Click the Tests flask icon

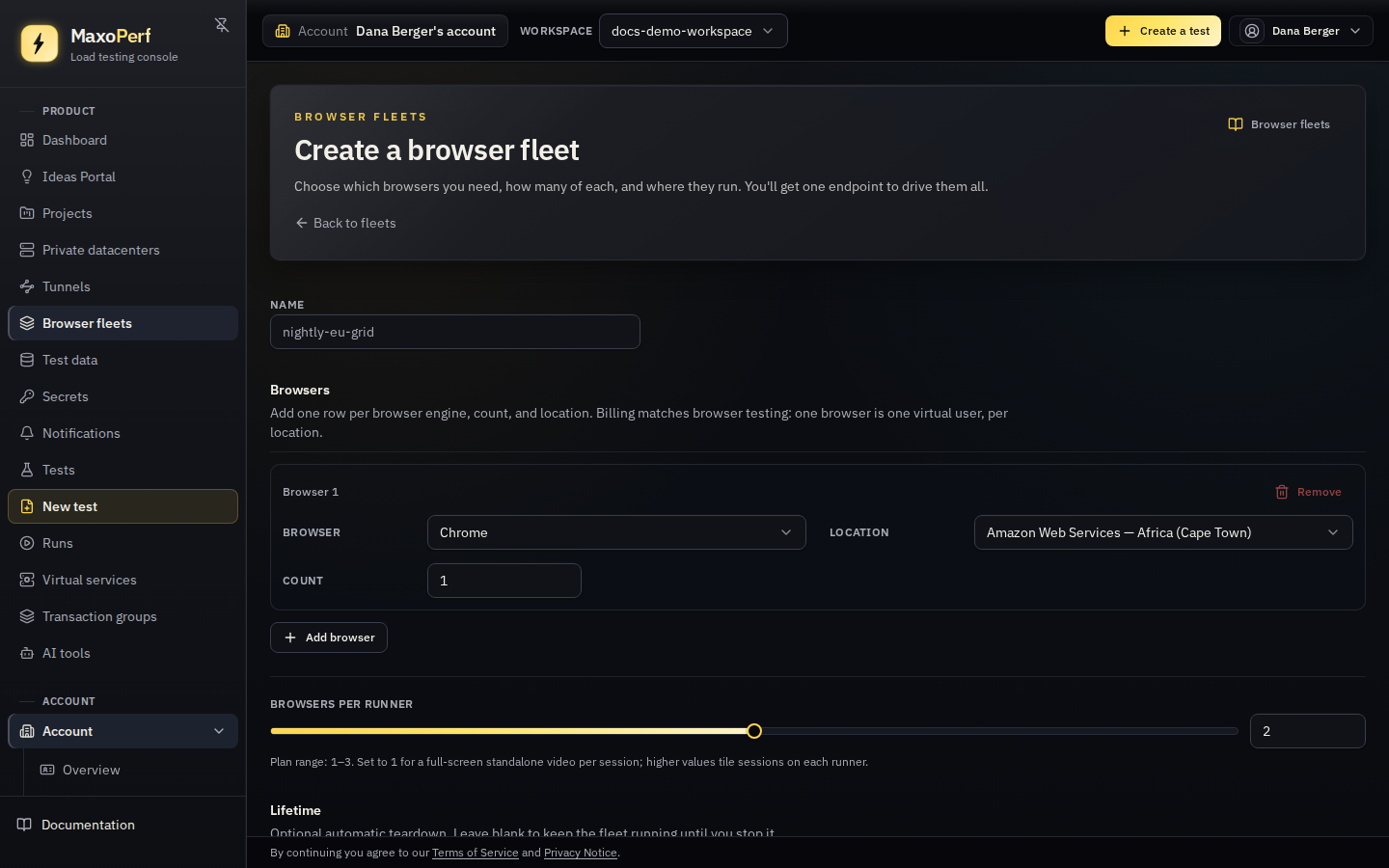[27, 470]
